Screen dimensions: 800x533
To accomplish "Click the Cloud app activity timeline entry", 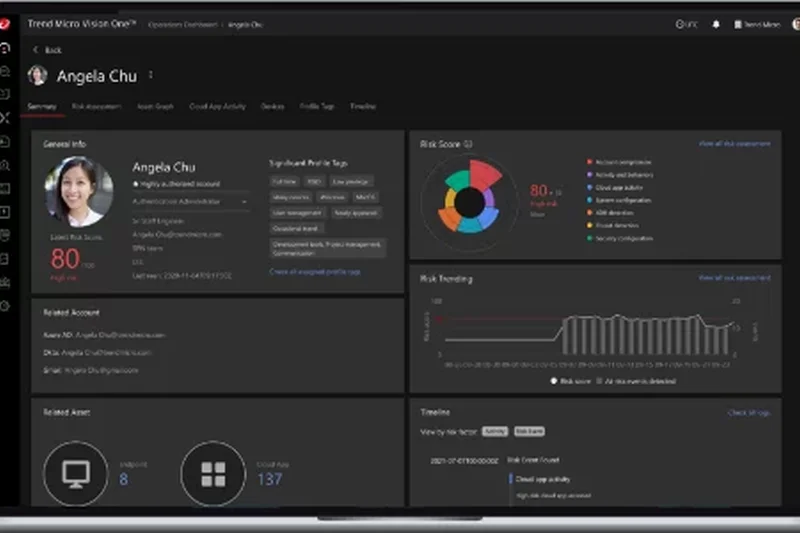I will 543,479.
